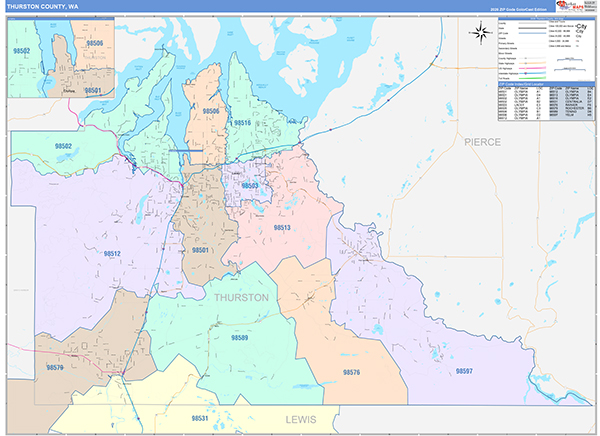Click the 98597 ZIP code label
600x436 pixels.
pyautogui.click(x=464, y=371)
